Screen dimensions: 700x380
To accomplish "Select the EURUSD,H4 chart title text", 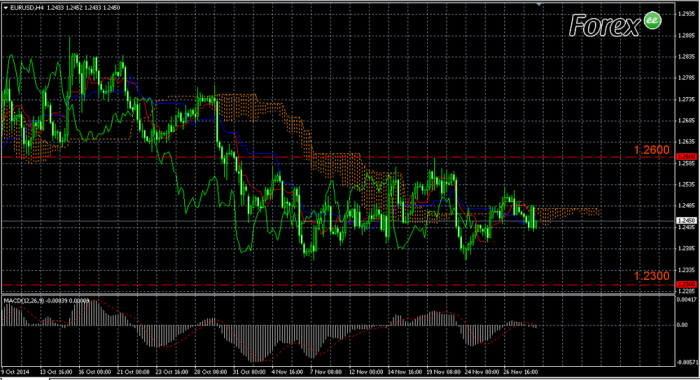I will point(27,8).
